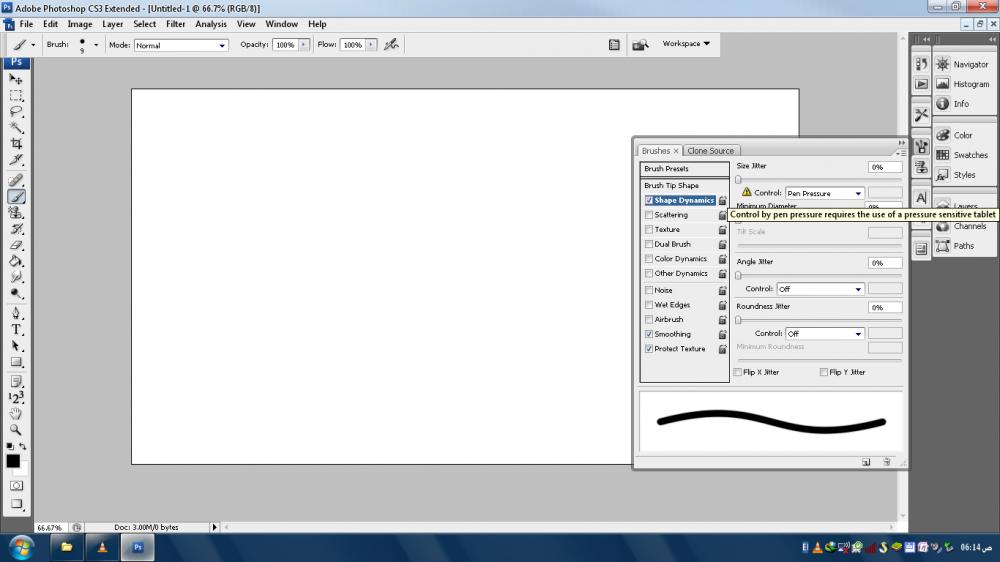Open Flow slider arrow
Screen dimensions: 1000x562
click(371, 45)
